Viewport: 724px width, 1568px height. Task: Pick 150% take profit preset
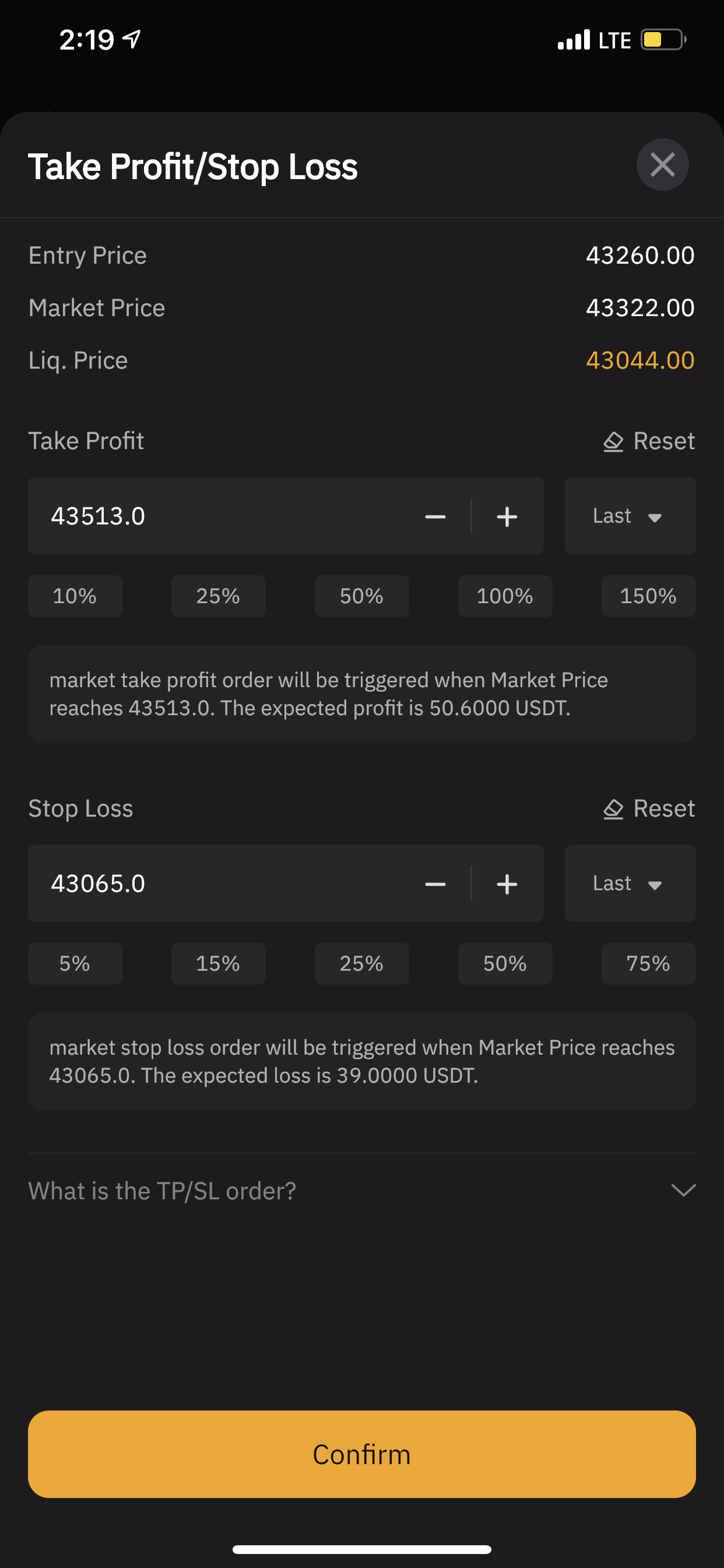[x=649, y=596]
